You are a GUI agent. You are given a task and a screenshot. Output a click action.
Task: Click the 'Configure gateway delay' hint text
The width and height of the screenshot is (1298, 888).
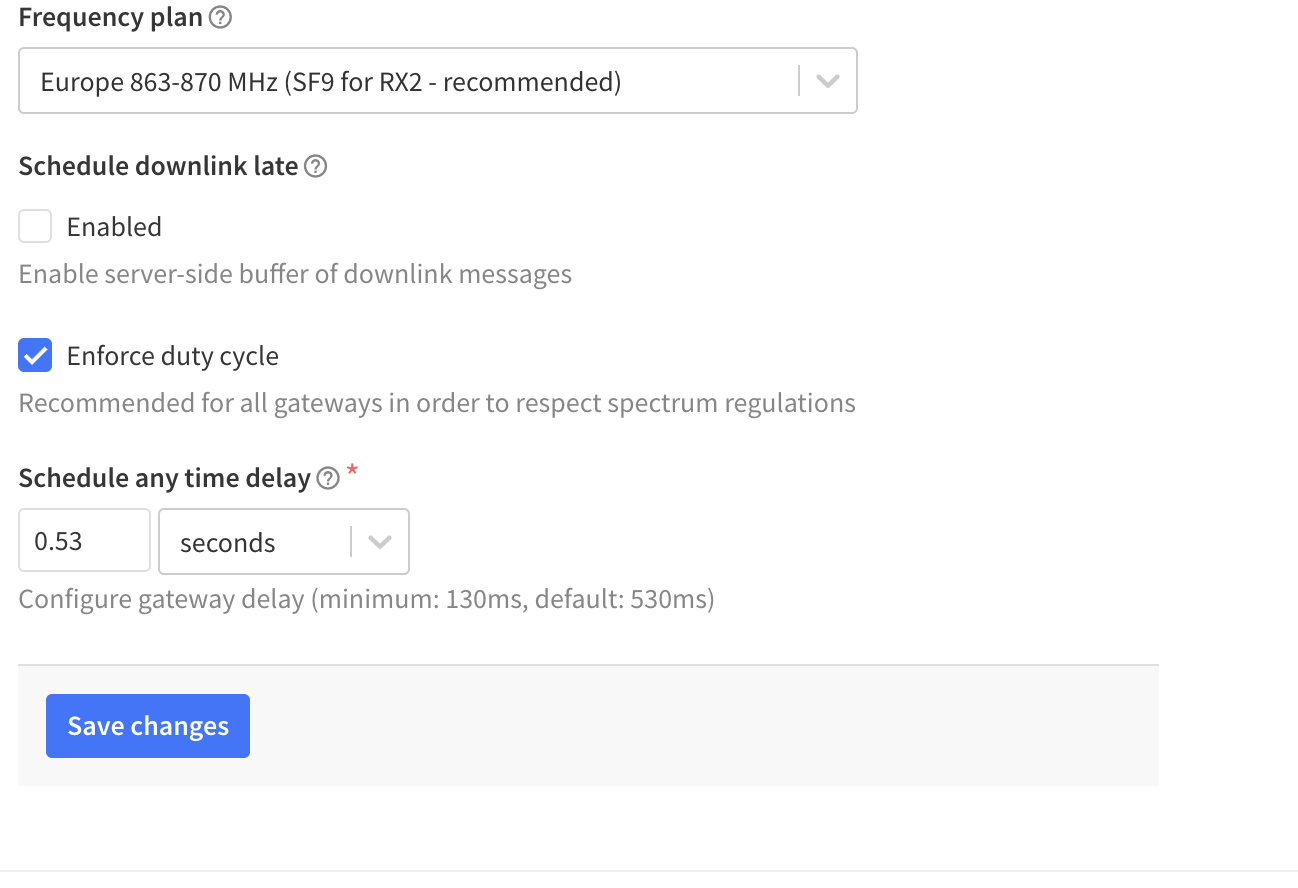(x=366, y=600)
